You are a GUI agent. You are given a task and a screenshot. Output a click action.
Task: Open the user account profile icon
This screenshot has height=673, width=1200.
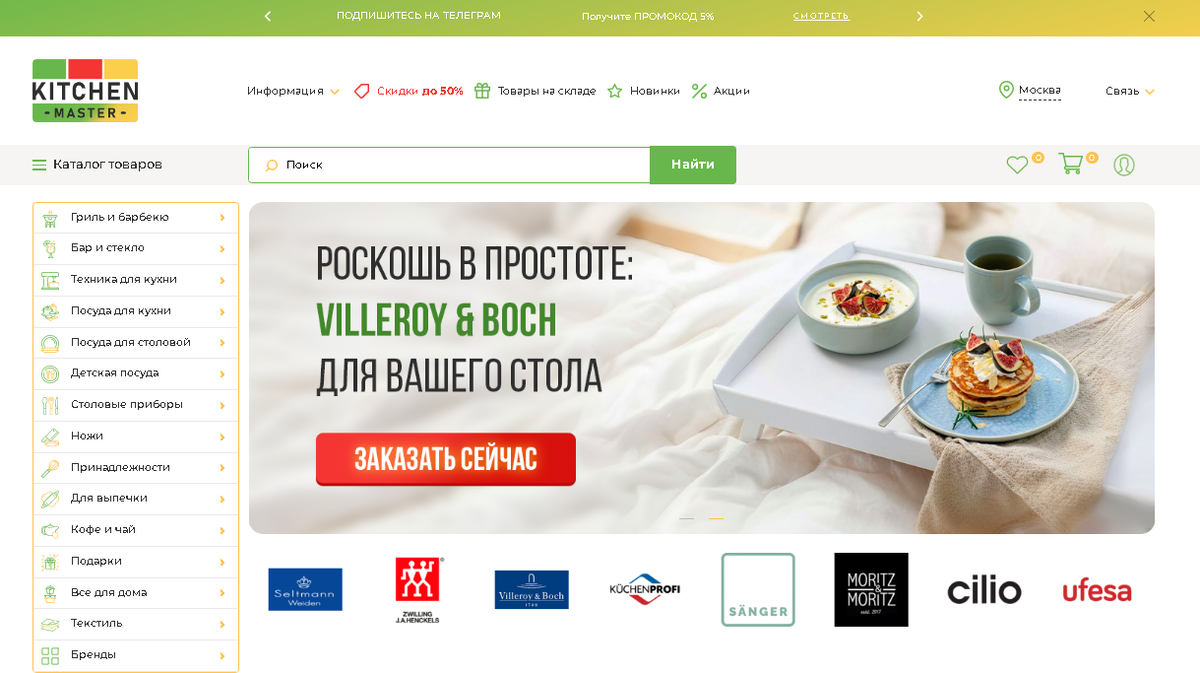pos(1124,165)
